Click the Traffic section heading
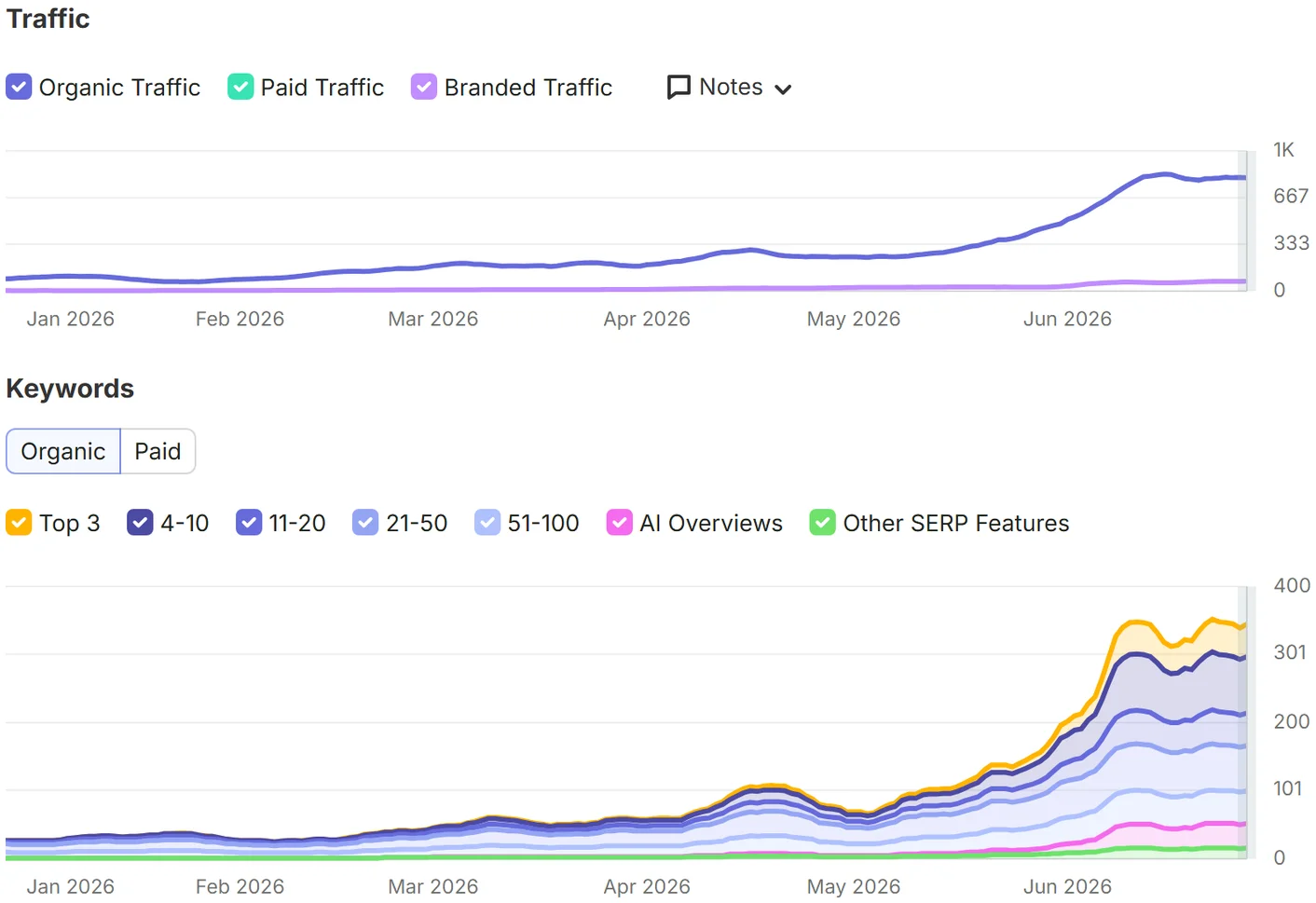The width and height of the screenshot is (1316, 903). point(48,19)
